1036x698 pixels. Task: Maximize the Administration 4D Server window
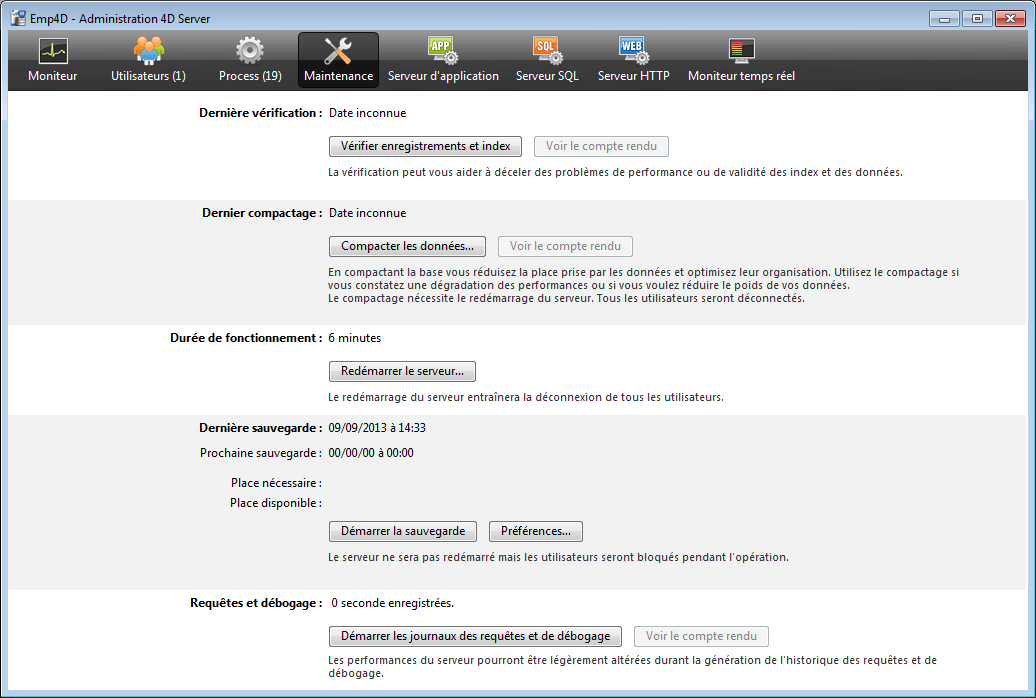(x=975, y=18)
